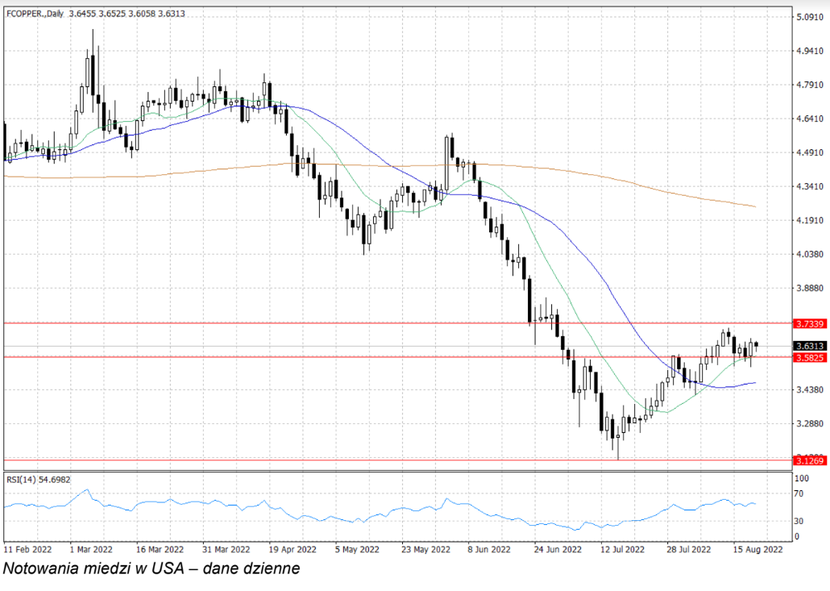
Task: Click the latest candlestick on the chart
Action: [757, 345]
